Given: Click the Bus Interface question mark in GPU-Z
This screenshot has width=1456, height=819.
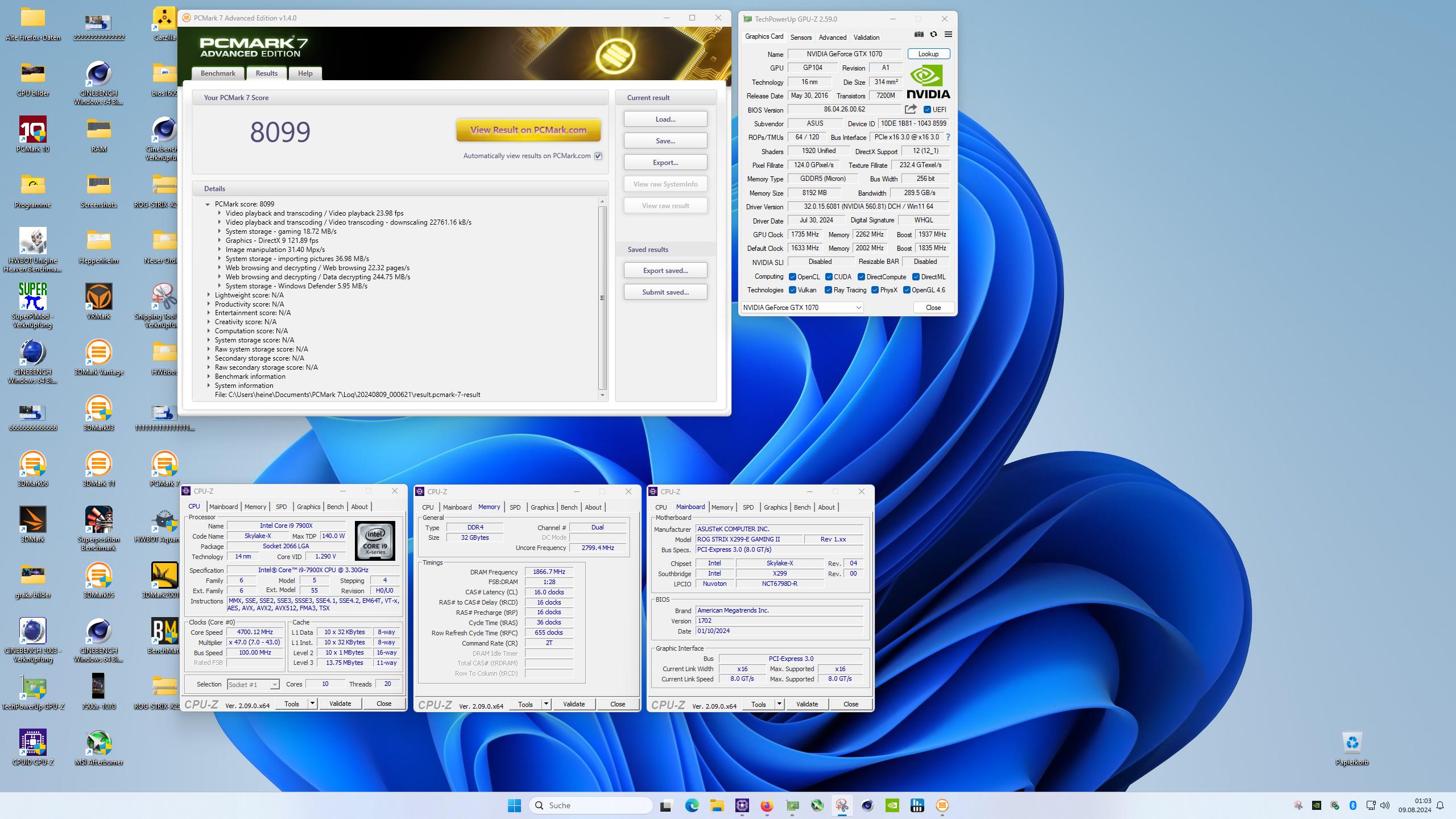Looking at the screenshot, I should [948, 137].
